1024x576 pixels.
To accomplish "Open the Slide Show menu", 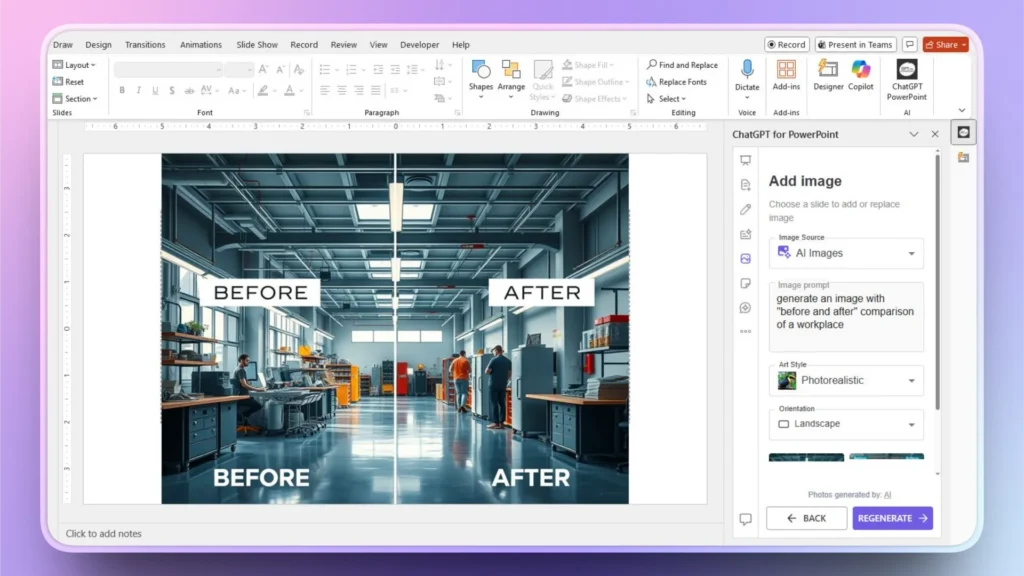I will point(256,44).
